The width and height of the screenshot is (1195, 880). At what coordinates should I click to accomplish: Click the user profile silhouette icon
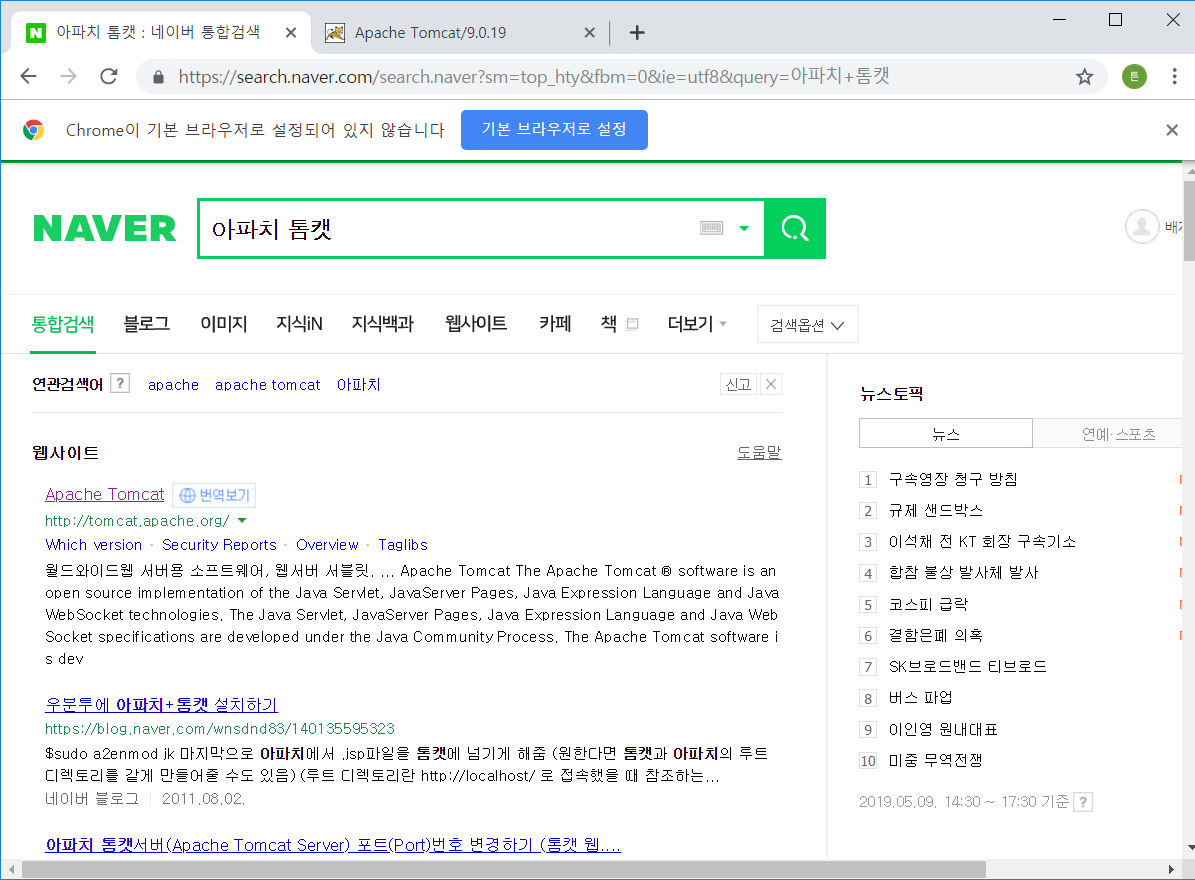coord(1142,226)
